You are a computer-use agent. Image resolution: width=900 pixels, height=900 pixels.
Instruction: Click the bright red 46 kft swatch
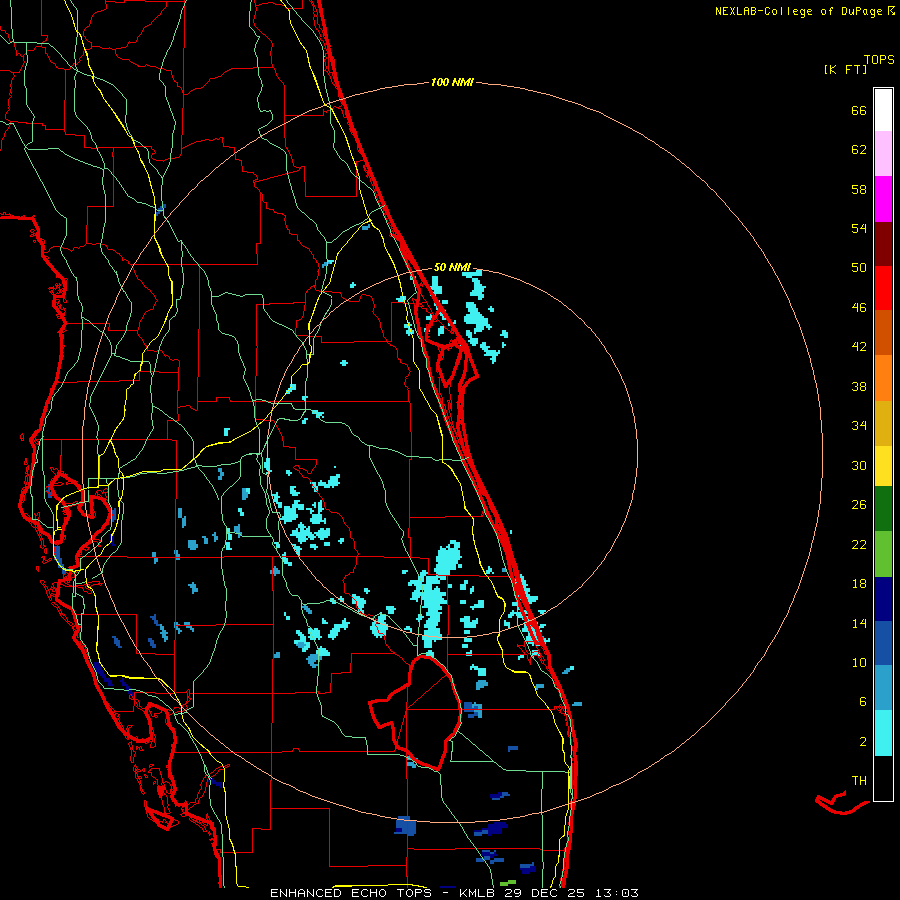coord(883,288)
